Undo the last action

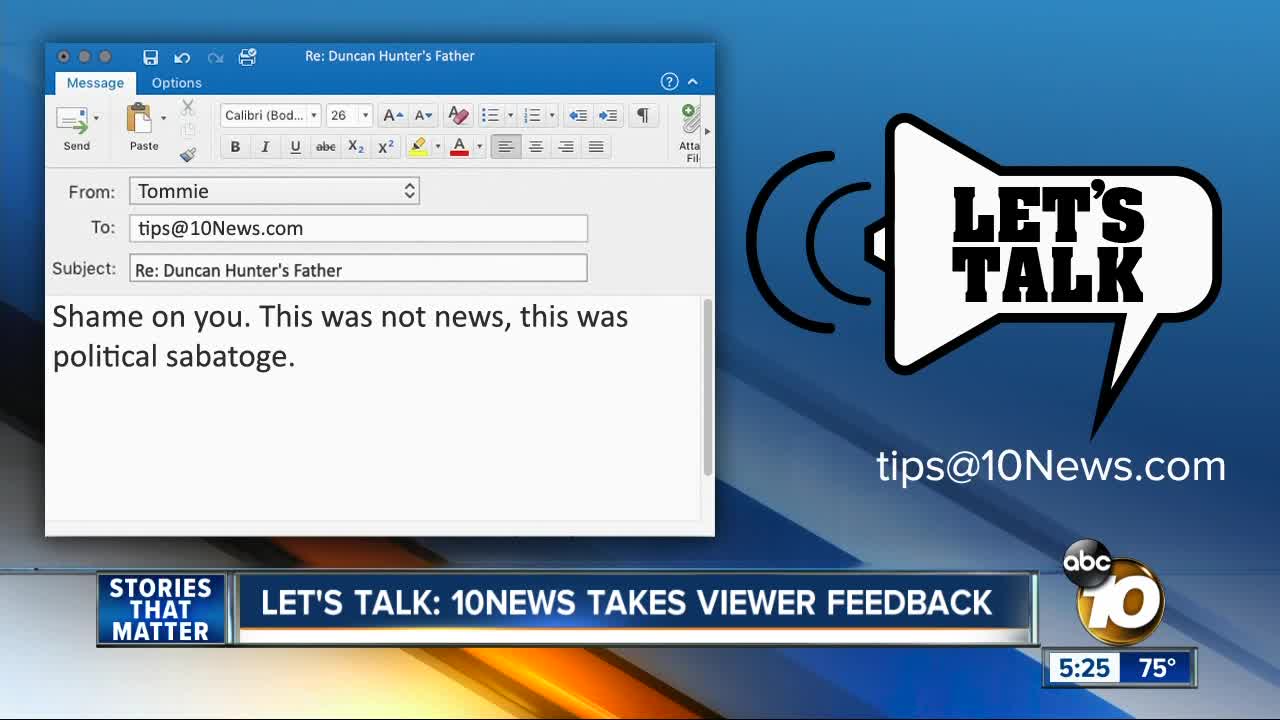coord(182,57)
